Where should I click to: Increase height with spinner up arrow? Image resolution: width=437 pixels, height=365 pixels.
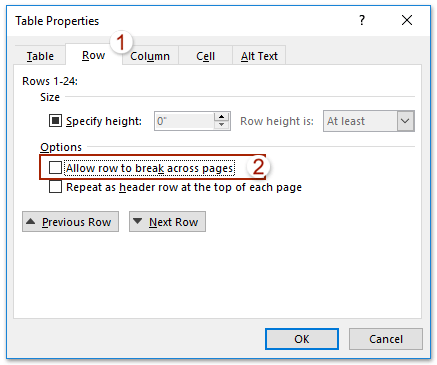[x=222, y=117]
